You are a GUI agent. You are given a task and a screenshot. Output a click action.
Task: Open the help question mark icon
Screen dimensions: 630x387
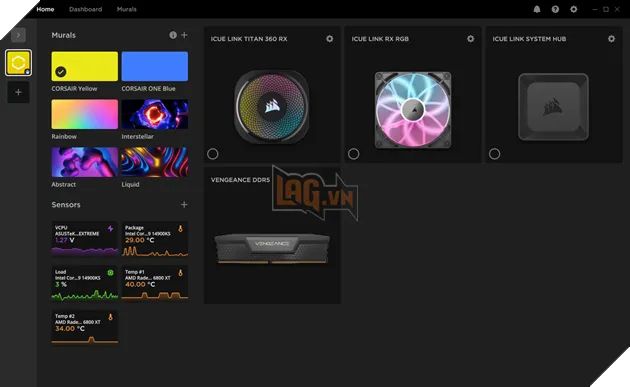point(555,9)
